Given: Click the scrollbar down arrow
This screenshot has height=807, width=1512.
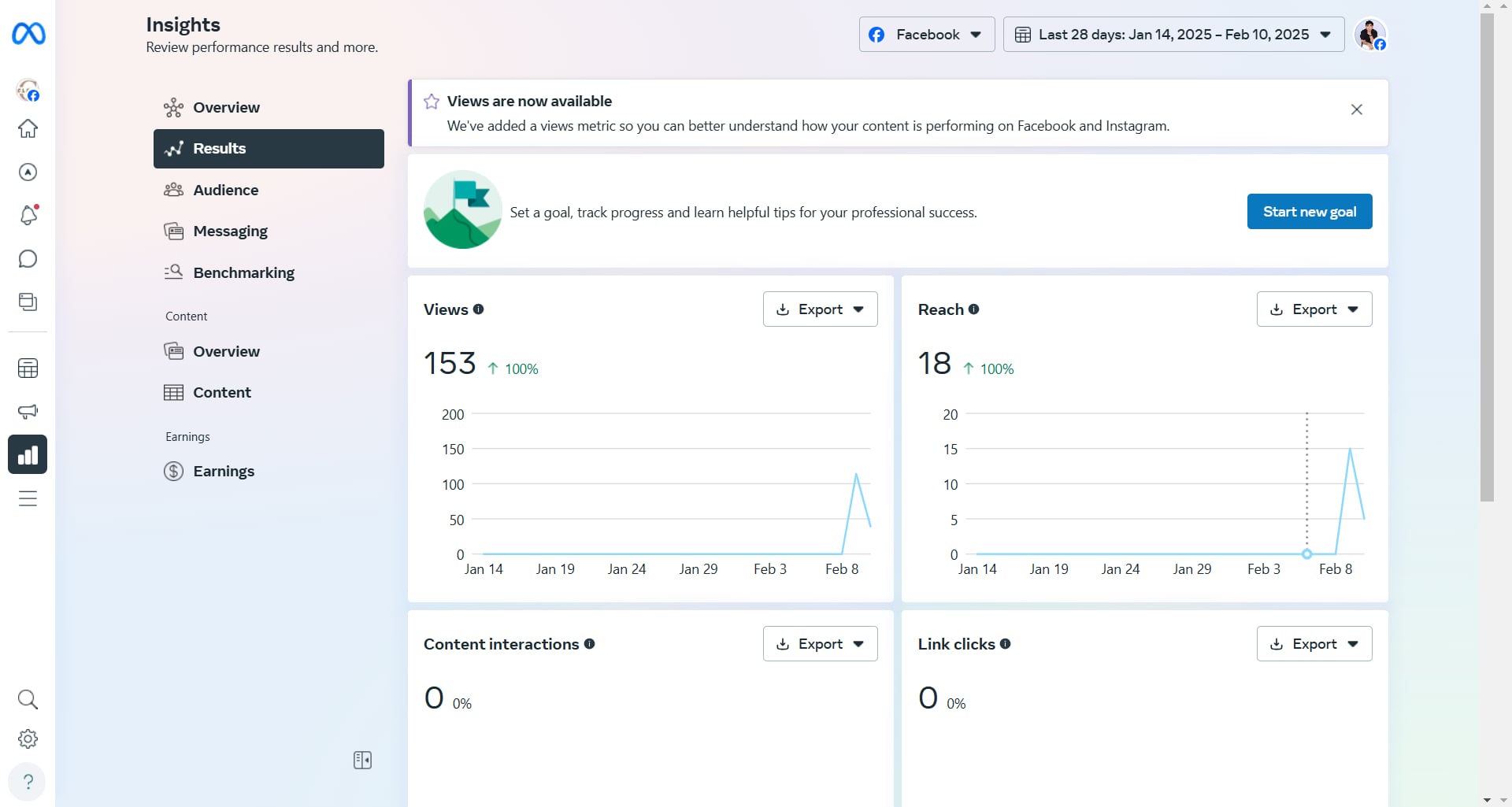Looking at the screenshot, I should [1487, 800].
